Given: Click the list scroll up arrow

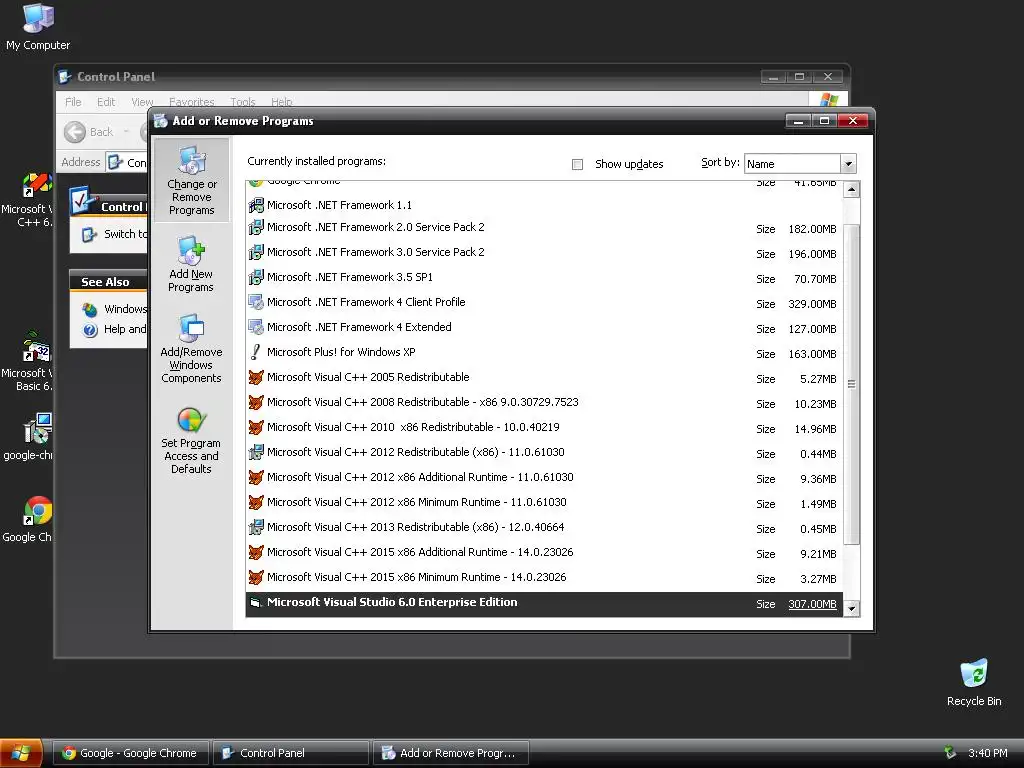Looking at the screenshot, I should [851, 190].
